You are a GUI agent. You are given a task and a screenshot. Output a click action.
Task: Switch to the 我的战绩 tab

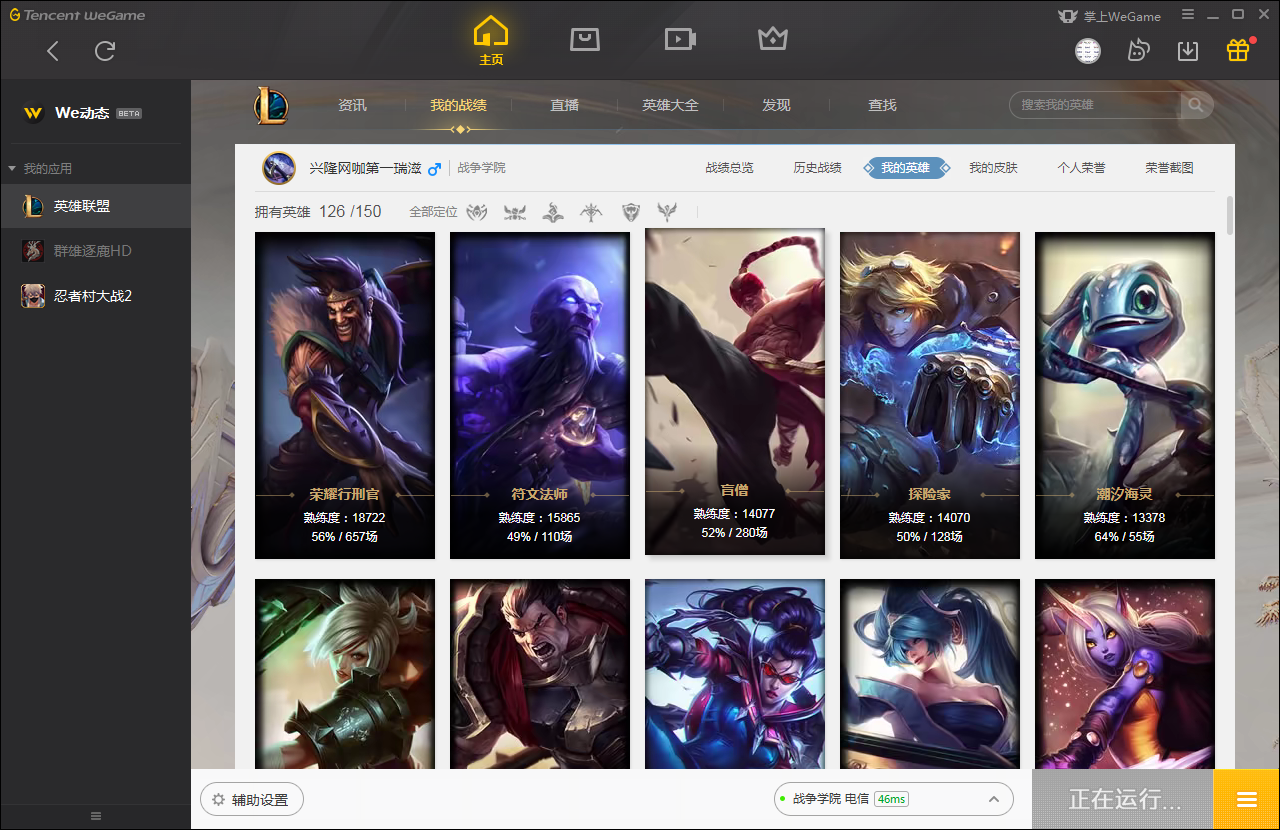(459, 105)
